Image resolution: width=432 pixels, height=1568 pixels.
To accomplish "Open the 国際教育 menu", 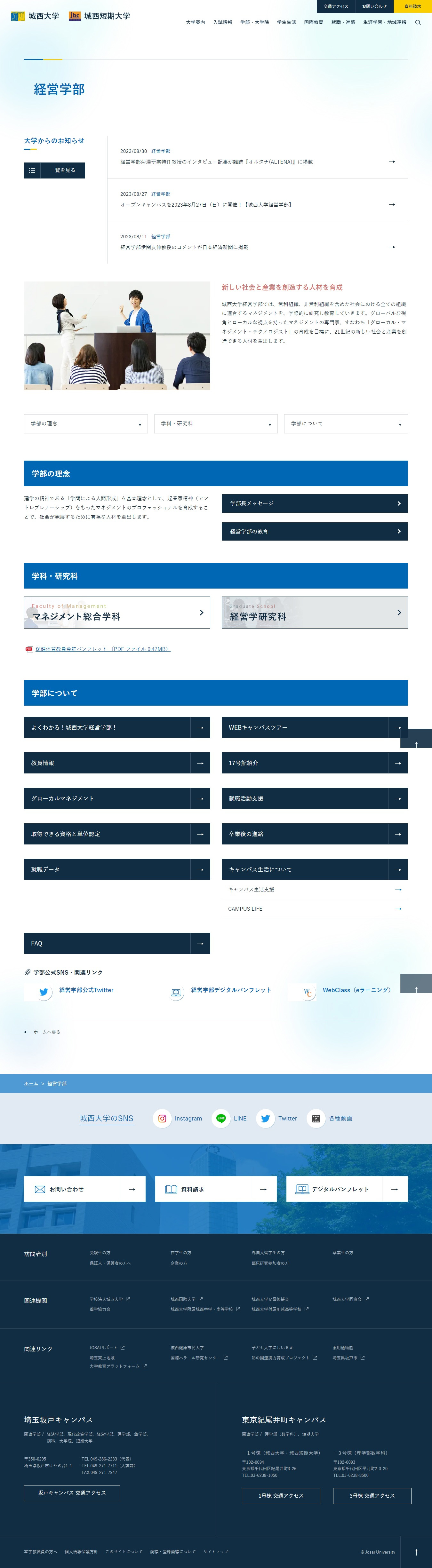I will coord(314,22).
